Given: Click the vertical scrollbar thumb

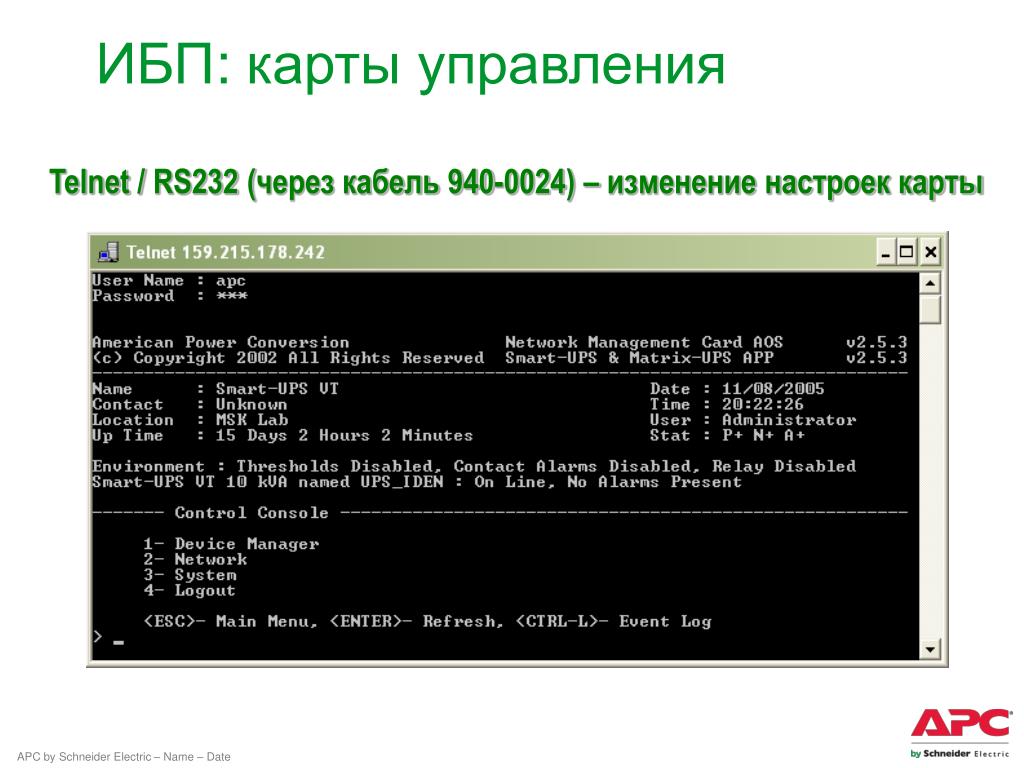Looking at the screenshot, I should click(929, 310).
